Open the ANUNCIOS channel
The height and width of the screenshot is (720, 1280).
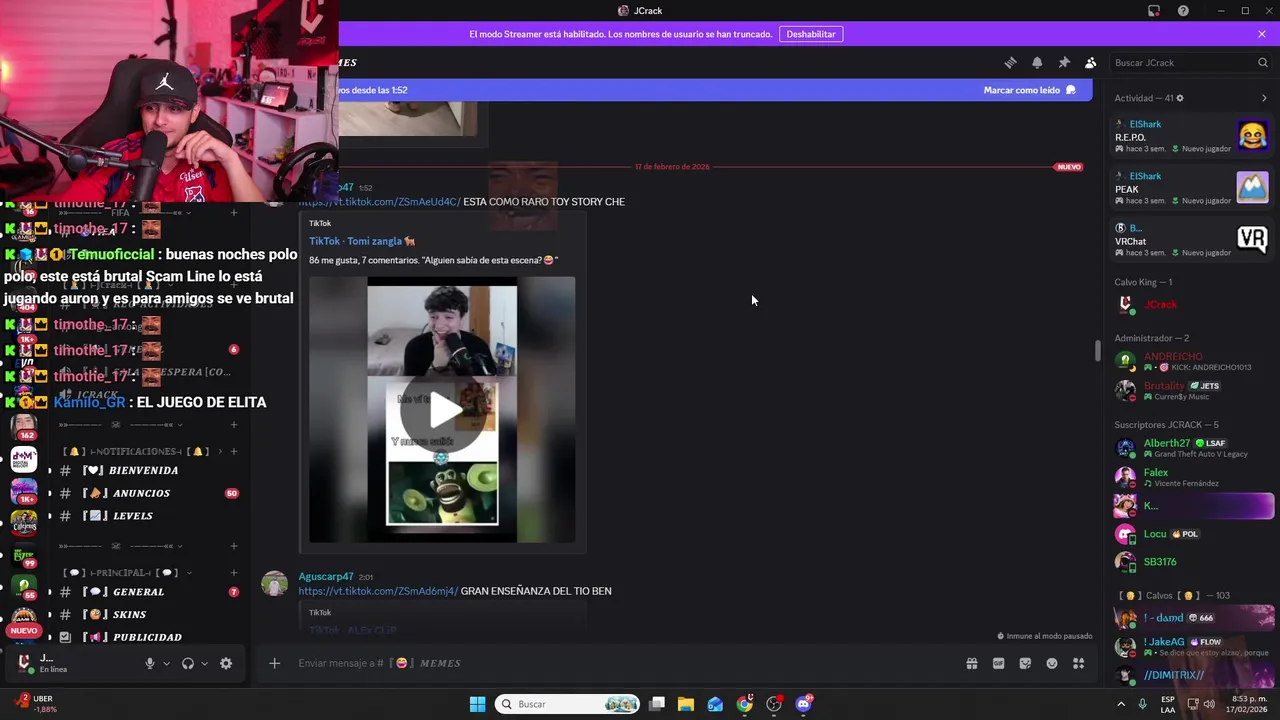tap(148, 493)
